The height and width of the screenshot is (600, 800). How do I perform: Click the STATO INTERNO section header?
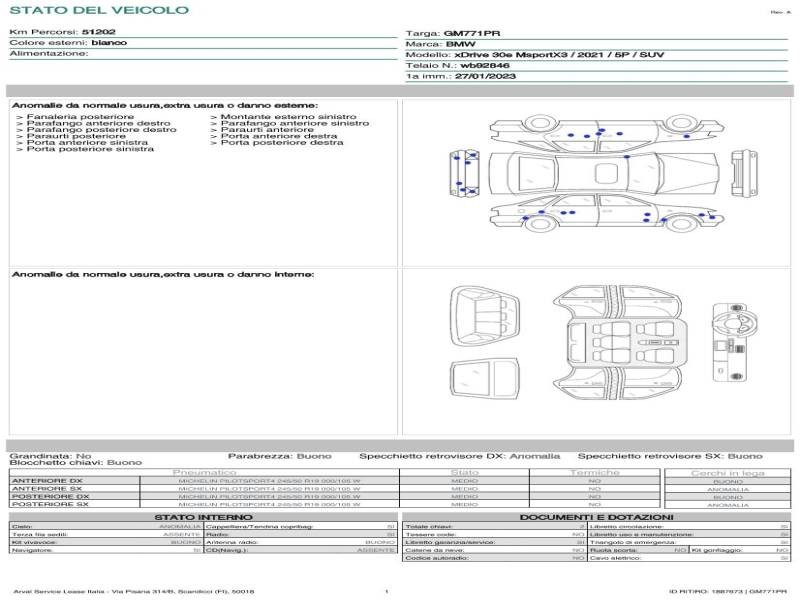[203, 517]
